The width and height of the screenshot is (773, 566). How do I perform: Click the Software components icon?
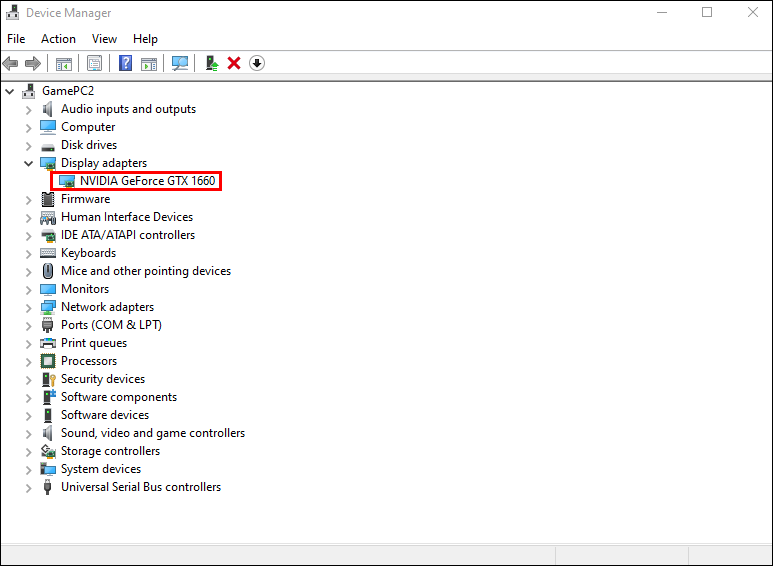coord(49,397)
